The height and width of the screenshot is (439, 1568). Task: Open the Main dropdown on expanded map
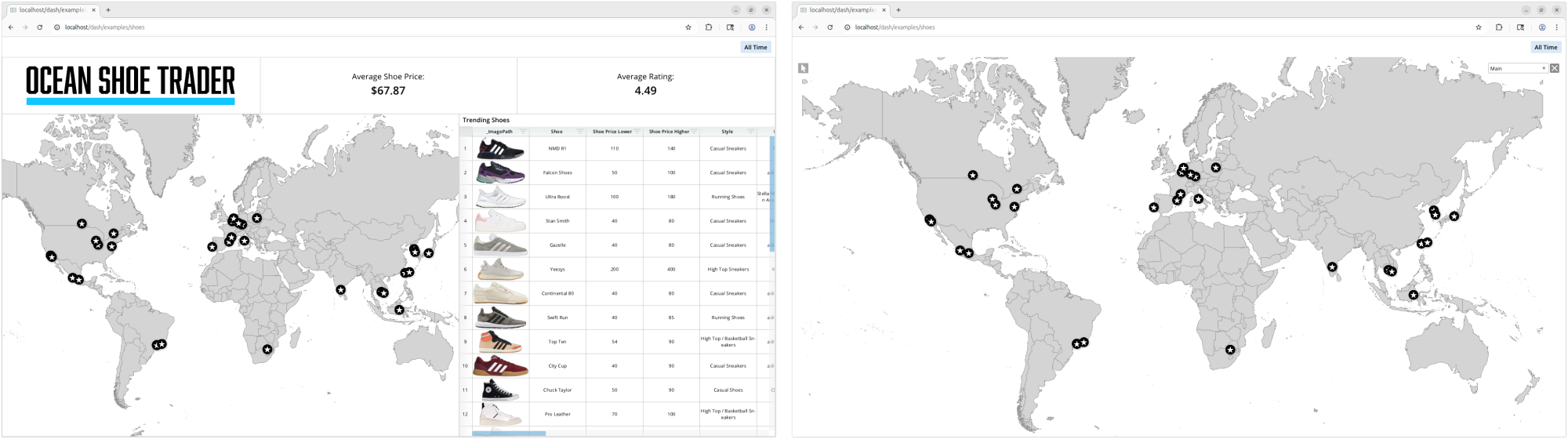[x=1518, y=68]
